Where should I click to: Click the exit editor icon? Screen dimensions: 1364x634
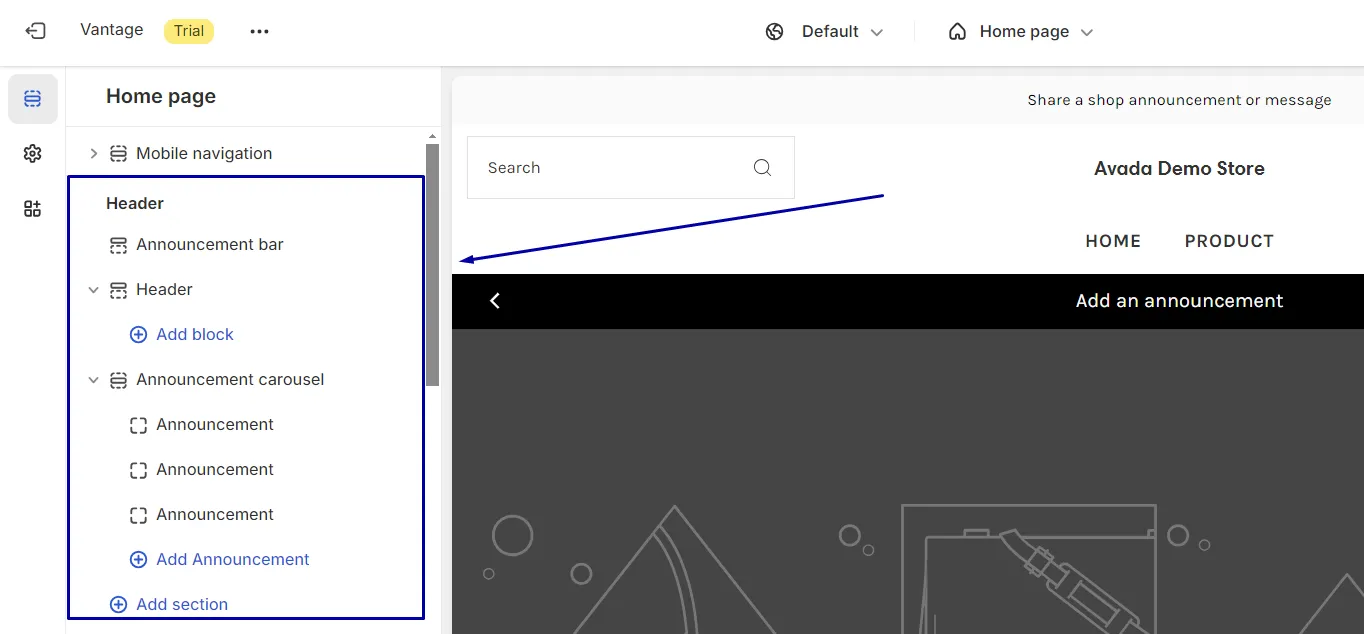tap(35, 31)
